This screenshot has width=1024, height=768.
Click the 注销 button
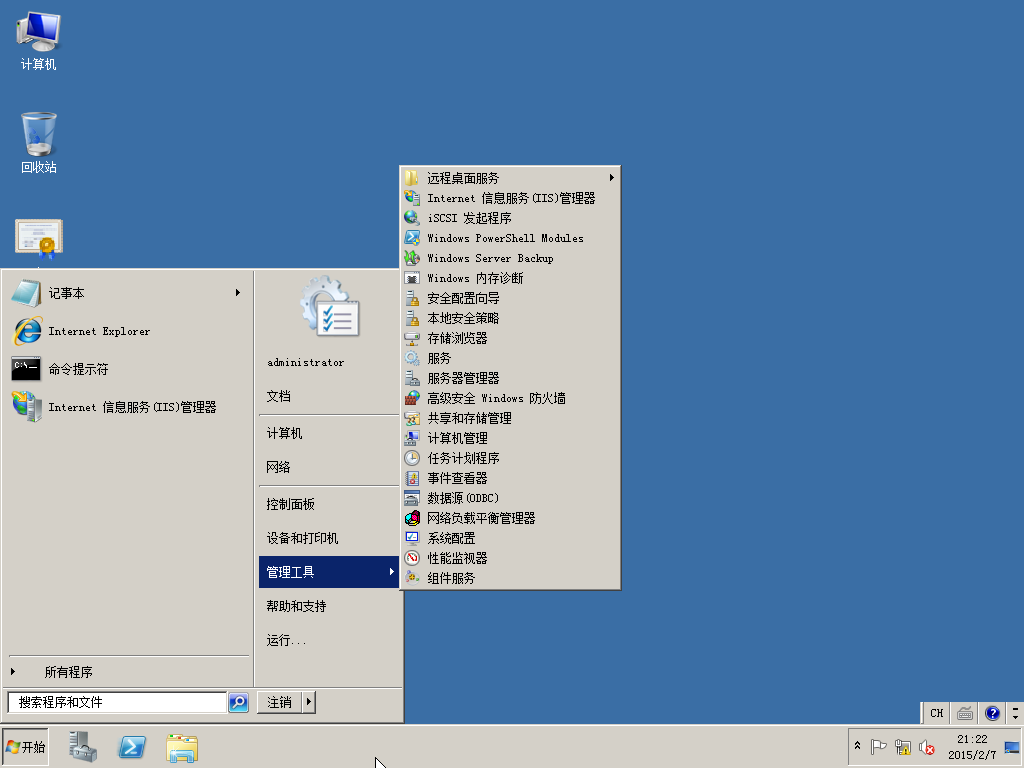click(280, 702)
